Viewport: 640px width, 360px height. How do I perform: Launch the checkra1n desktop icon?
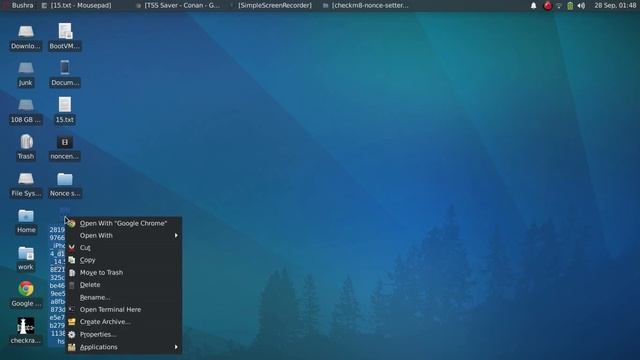click(x=26, y=326)
